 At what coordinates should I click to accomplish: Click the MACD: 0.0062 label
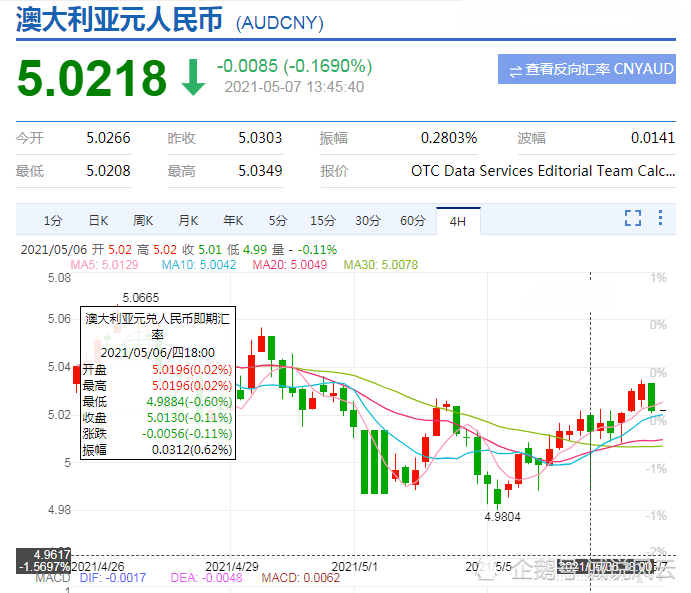pyautogui.click(x=301, y=578)
